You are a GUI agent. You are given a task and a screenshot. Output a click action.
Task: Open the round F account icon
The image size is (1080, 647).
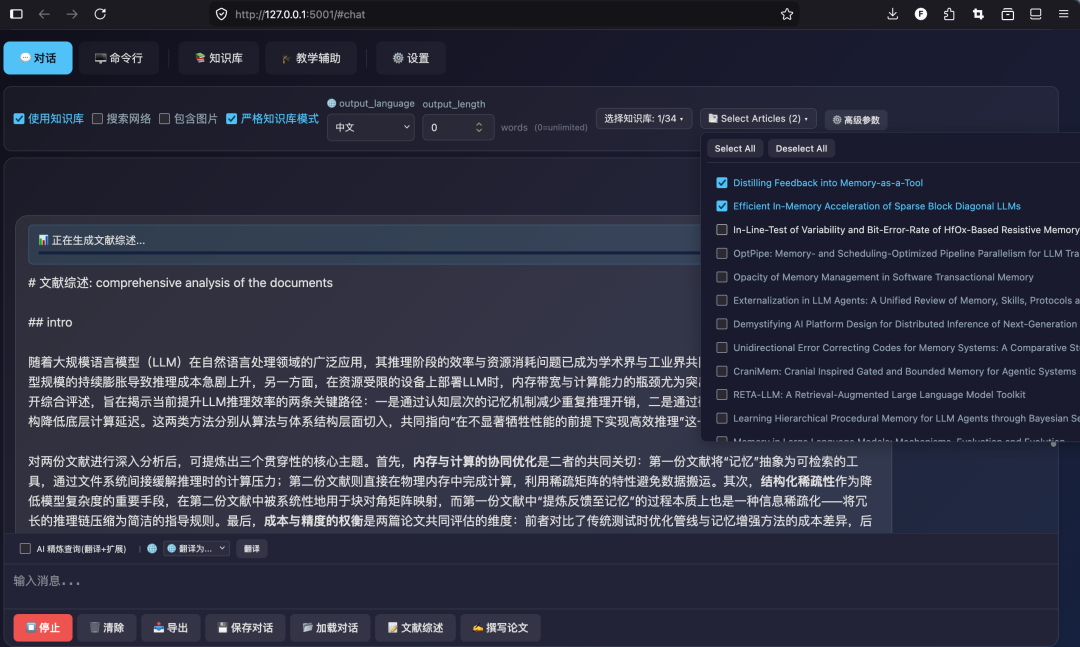coord(921,14)
